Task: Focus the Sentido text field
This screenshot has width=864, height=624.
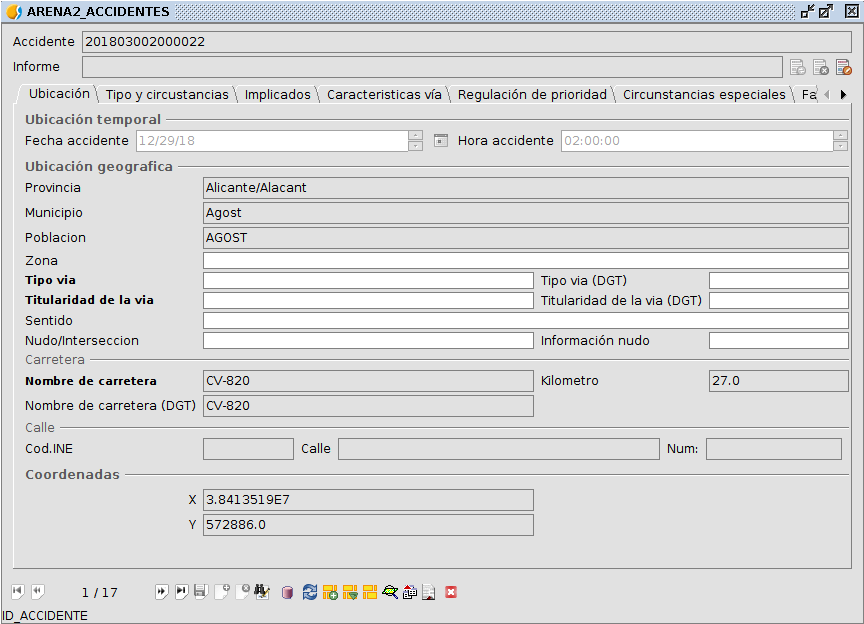Action: [525, 321]
